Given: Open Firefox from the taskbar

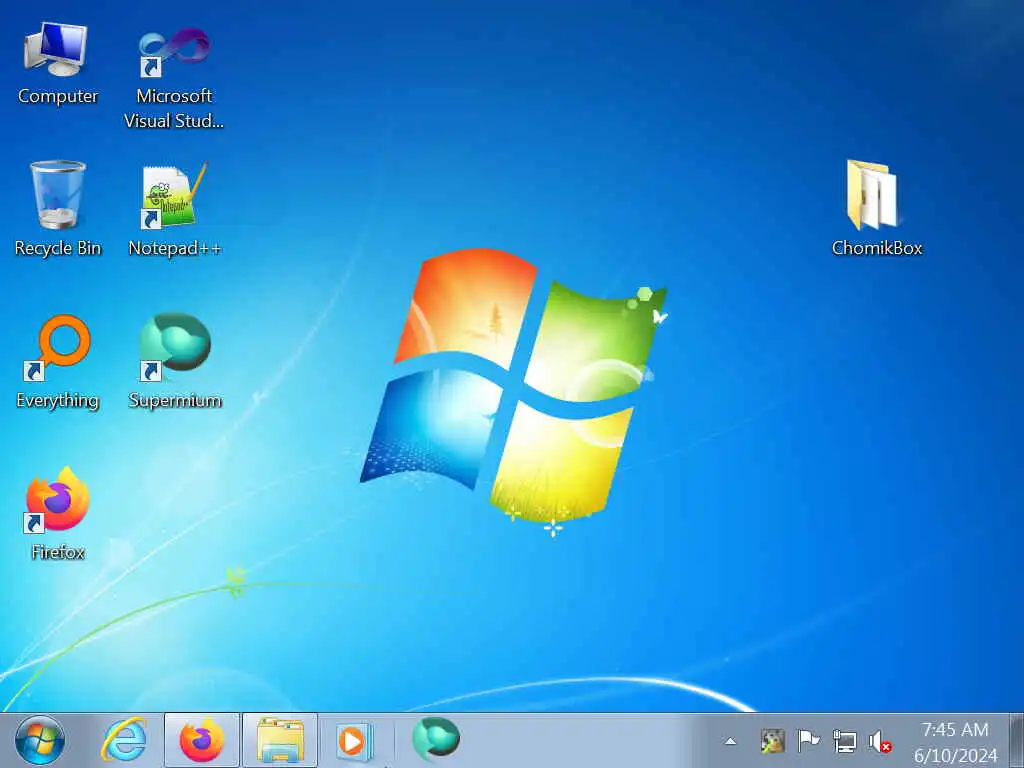Looking at the screenshot, I should (202, 741).
